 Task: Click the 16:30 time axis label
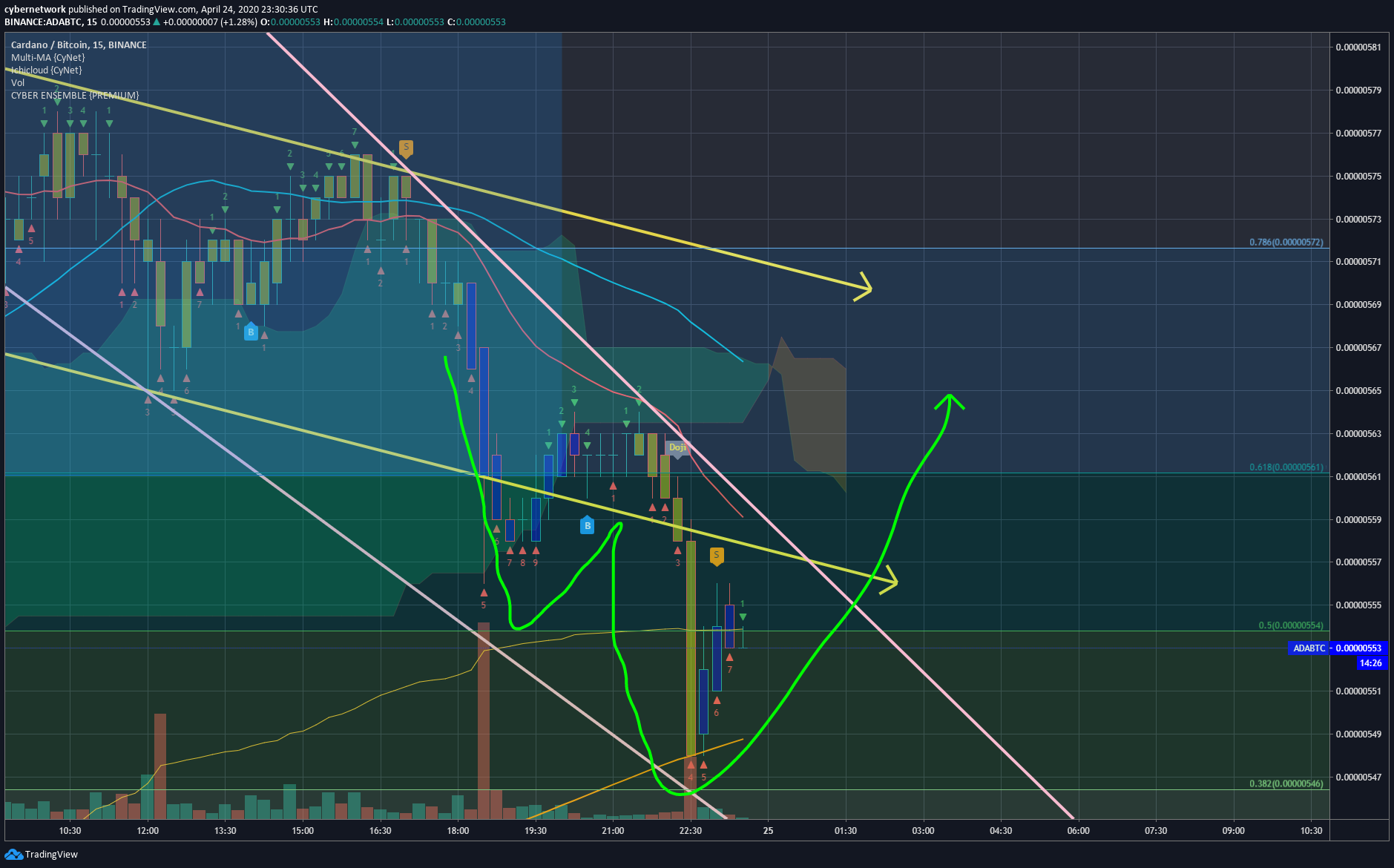[x=381, y=831]
